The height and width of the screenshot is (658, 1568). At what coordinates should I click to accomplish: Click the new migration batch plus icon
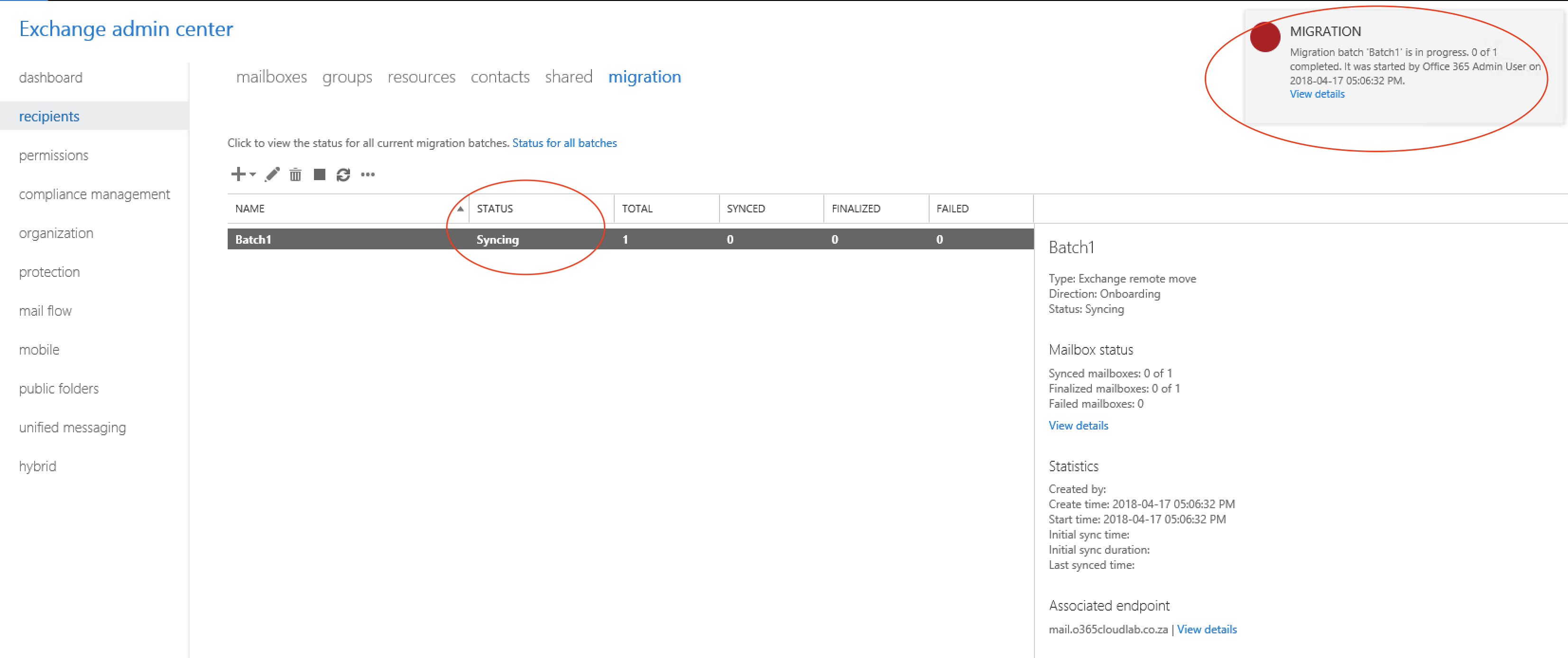(x=238, y=174)
